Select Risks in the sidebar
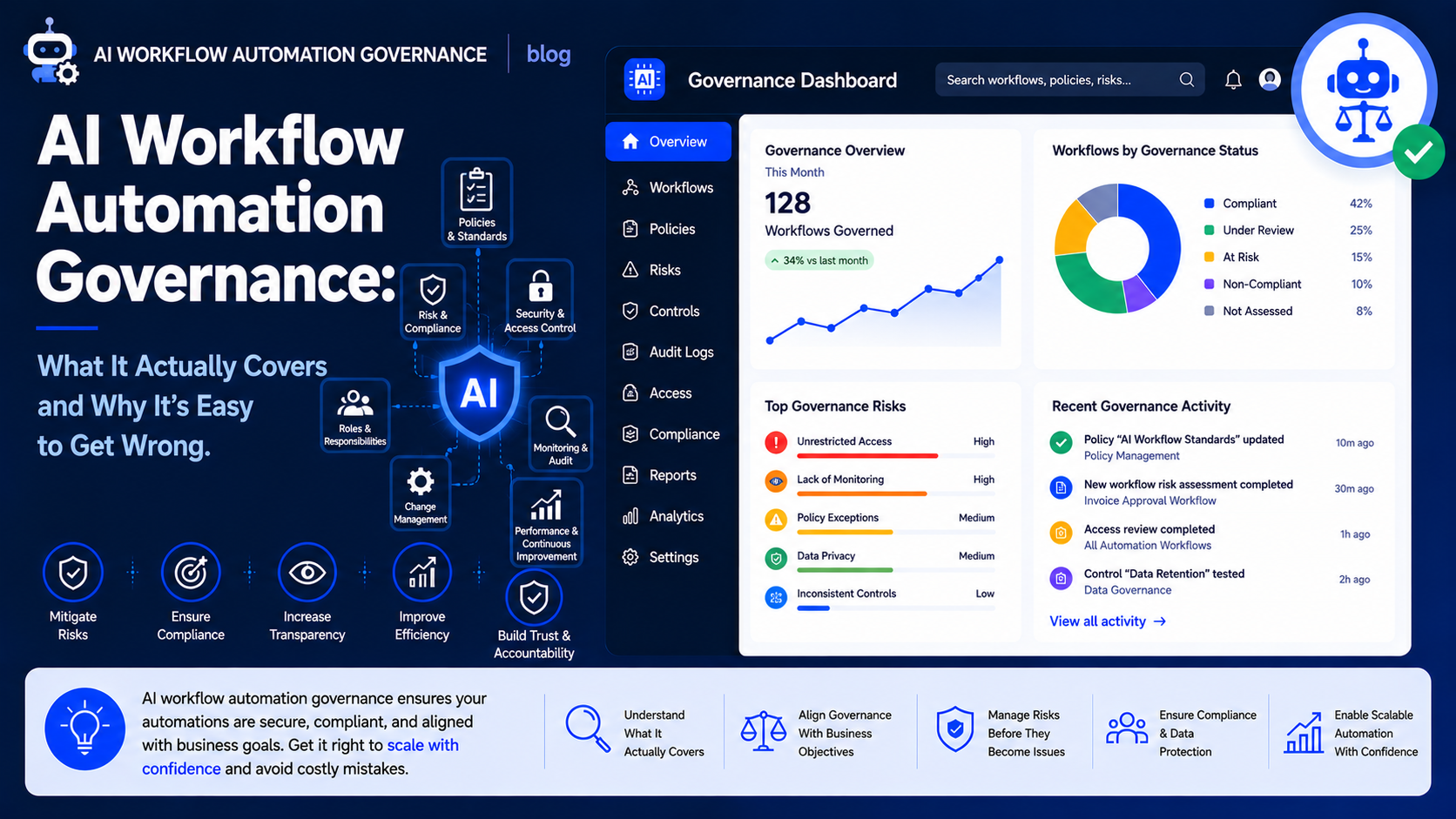The height and width of the screenshot is (819, 1456). (x=651, y=270)
